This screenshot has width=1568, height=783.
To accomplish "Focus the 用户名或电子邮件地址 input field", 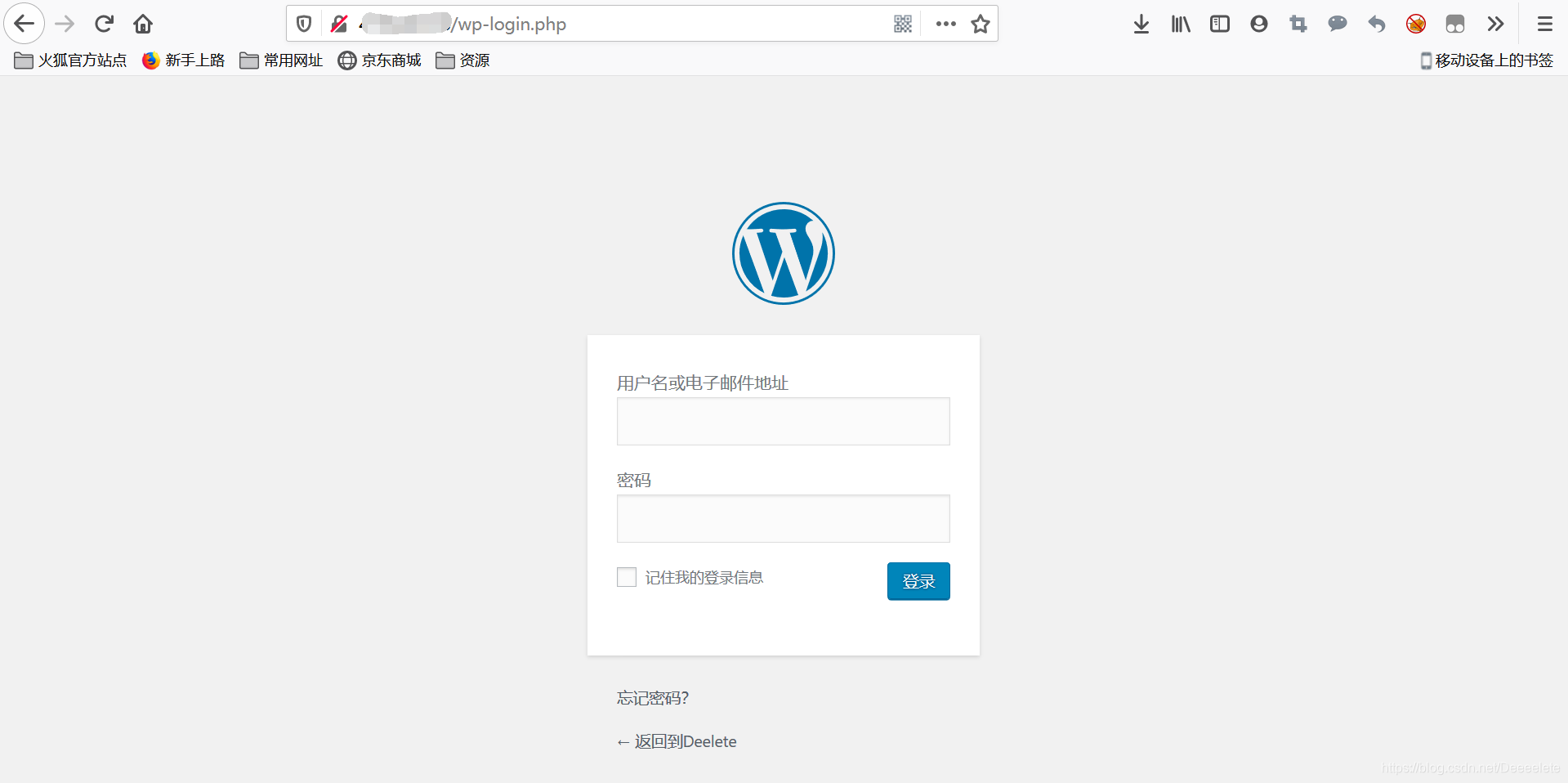I will pos(784,422).
